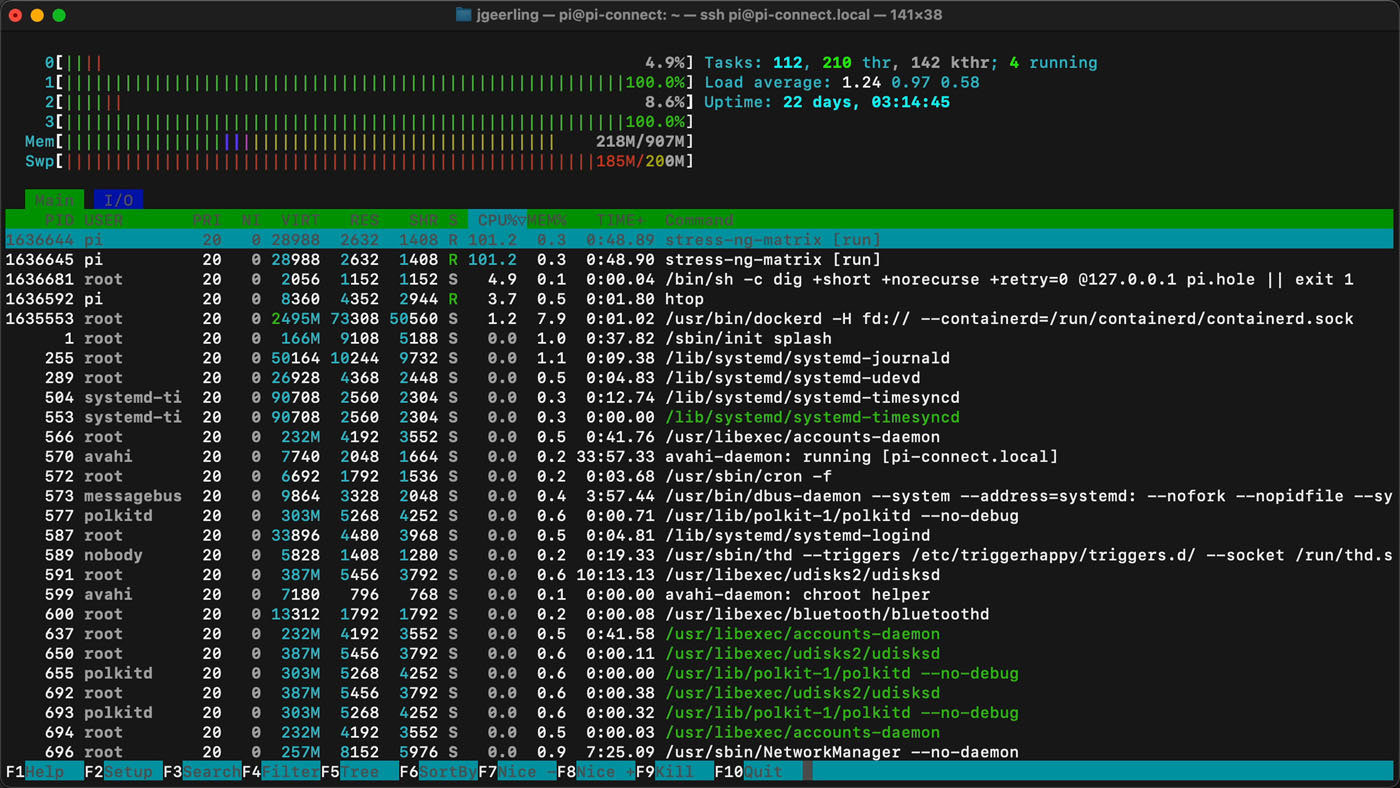Switch to the I/O tab
Screen dimensions: 1400x788
(118, 199)
